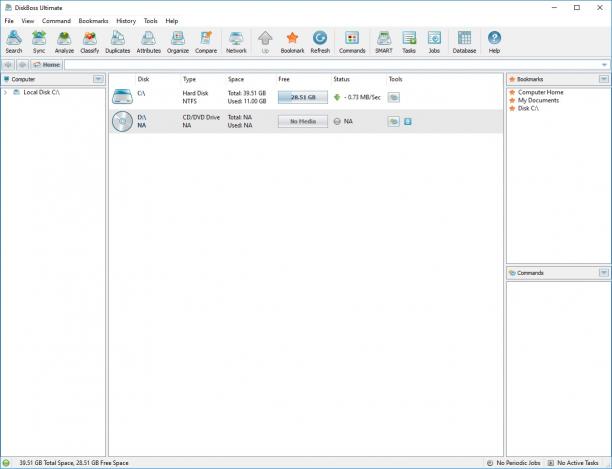Open the Network toolbar icon

pyautogui.click(x=236, y=42)
